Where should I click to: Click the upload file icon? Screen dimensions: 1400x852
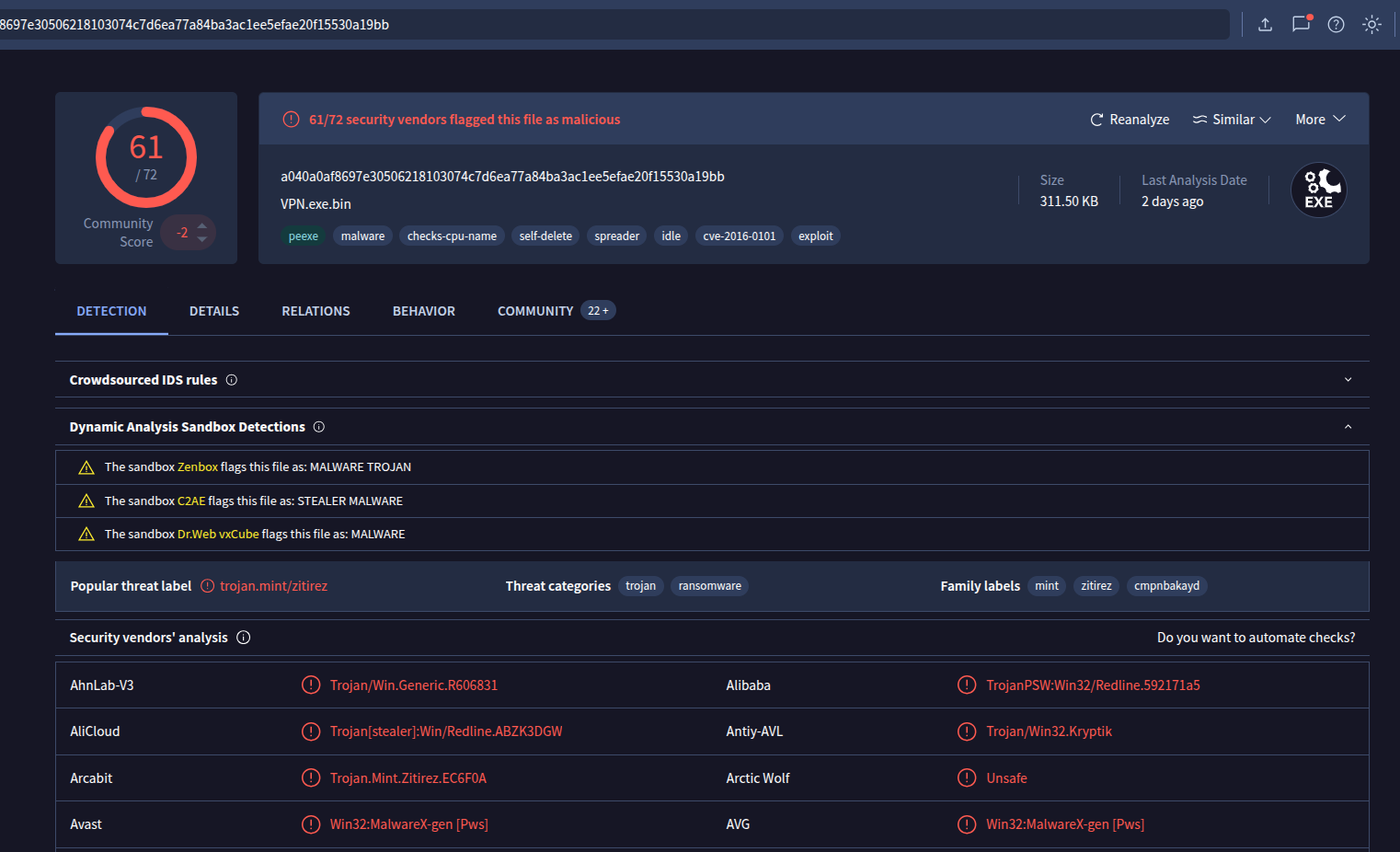(1265, 25)
